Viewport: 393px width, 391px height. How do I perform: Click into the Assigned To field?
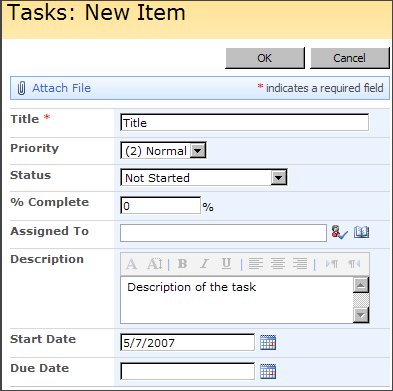(223, 233)
